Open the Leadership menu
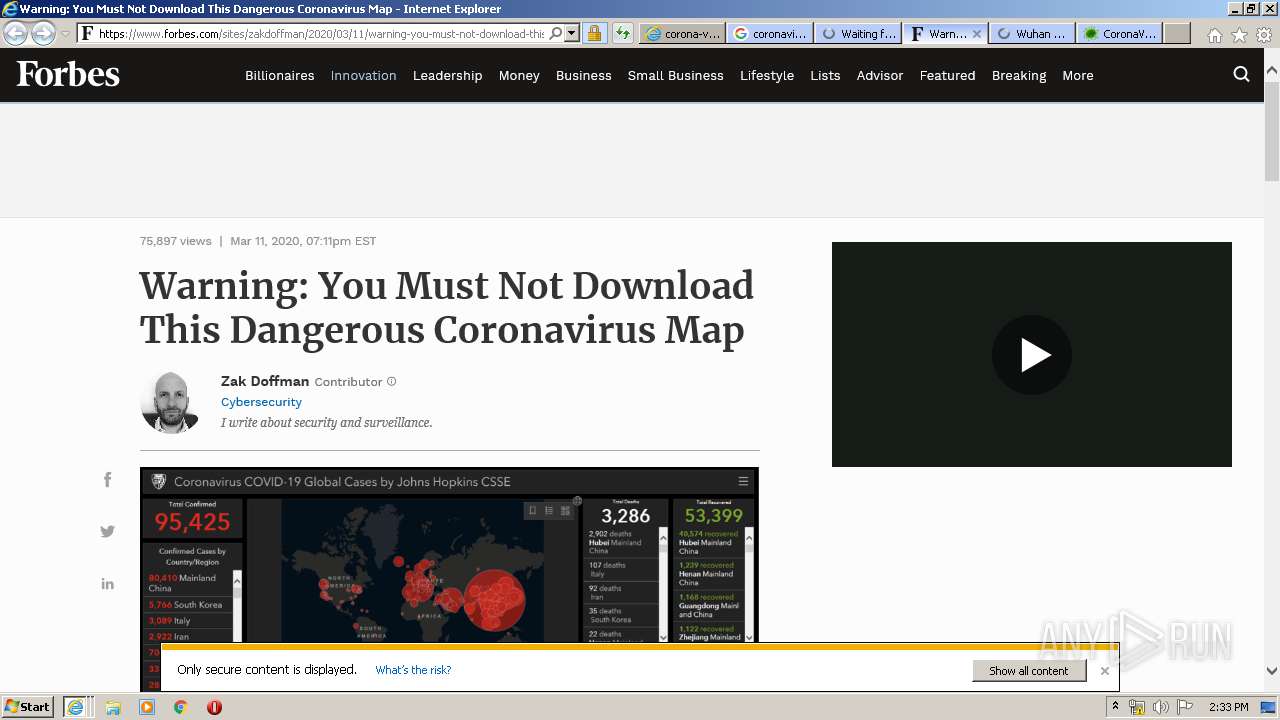 447,75
